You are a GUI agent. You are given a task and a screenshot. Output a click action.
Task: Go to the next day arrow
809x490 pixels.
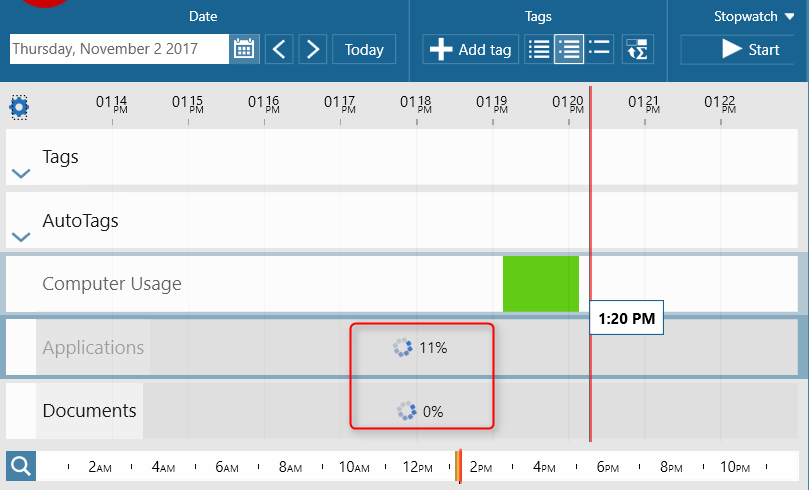[313, 49]
